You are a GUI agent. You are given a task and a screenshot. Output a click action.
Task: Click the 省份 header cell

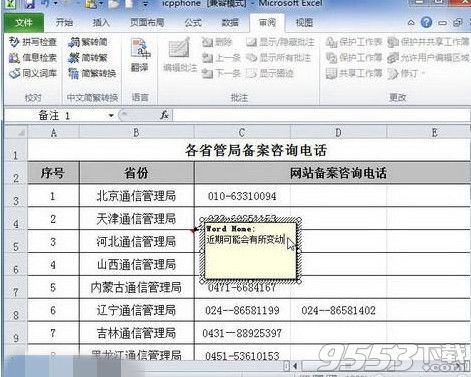[137, 173]
